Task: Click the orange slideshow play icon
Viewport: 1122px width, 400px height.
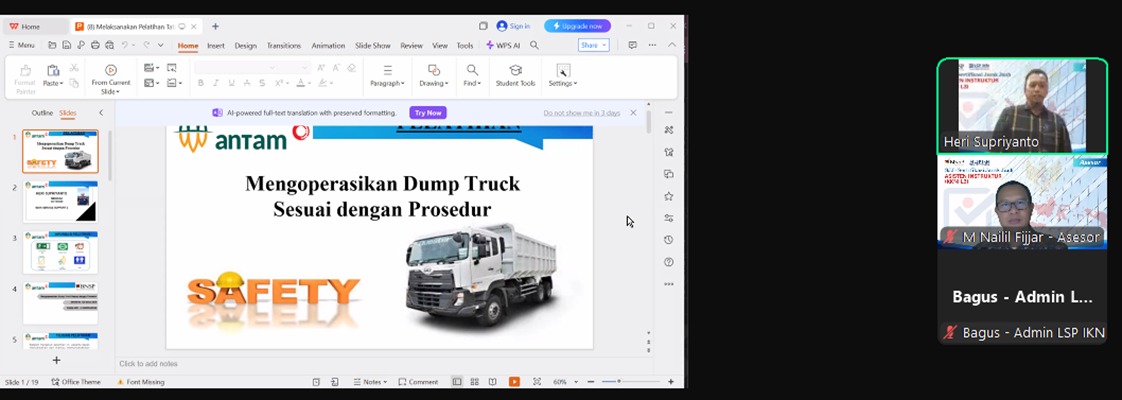Action: 514,382
